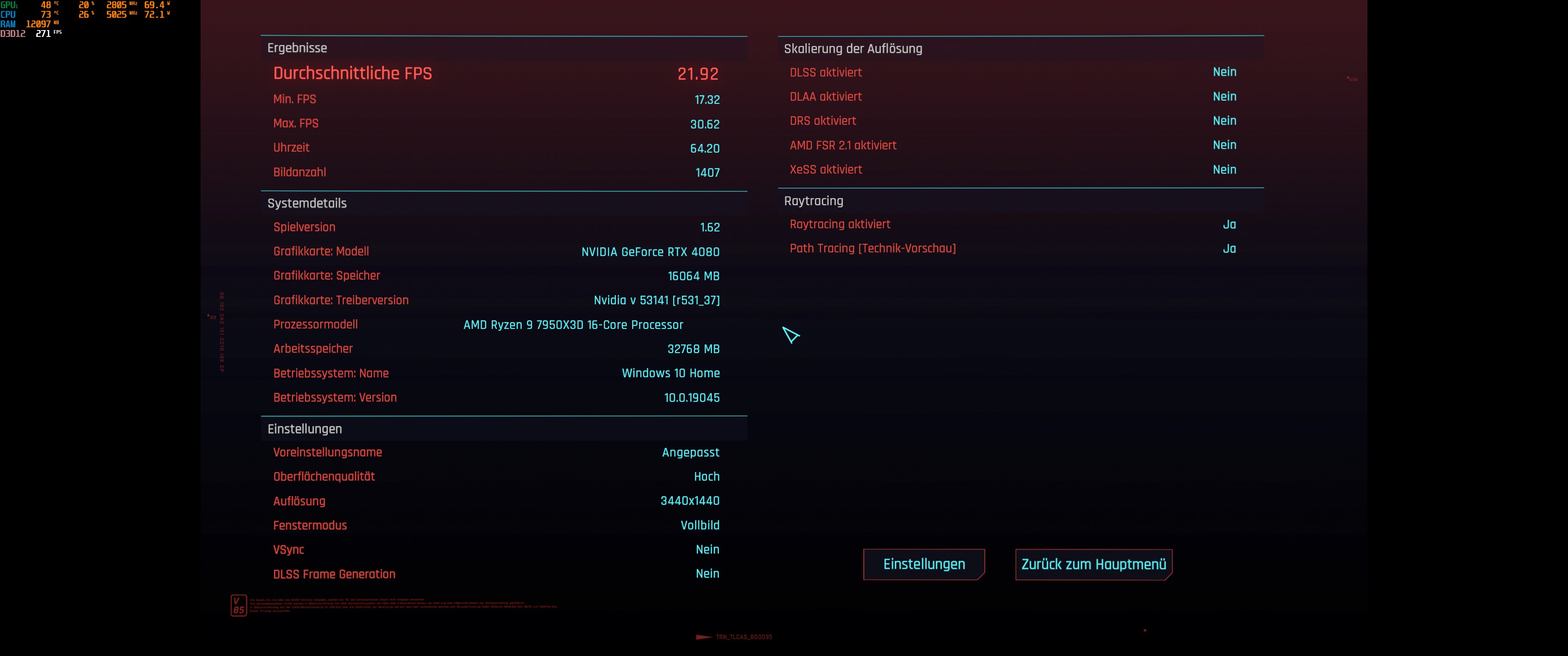Click the V 85 badge icon
Viewport: 1568px width, 656px height.
tap(238, 605)
